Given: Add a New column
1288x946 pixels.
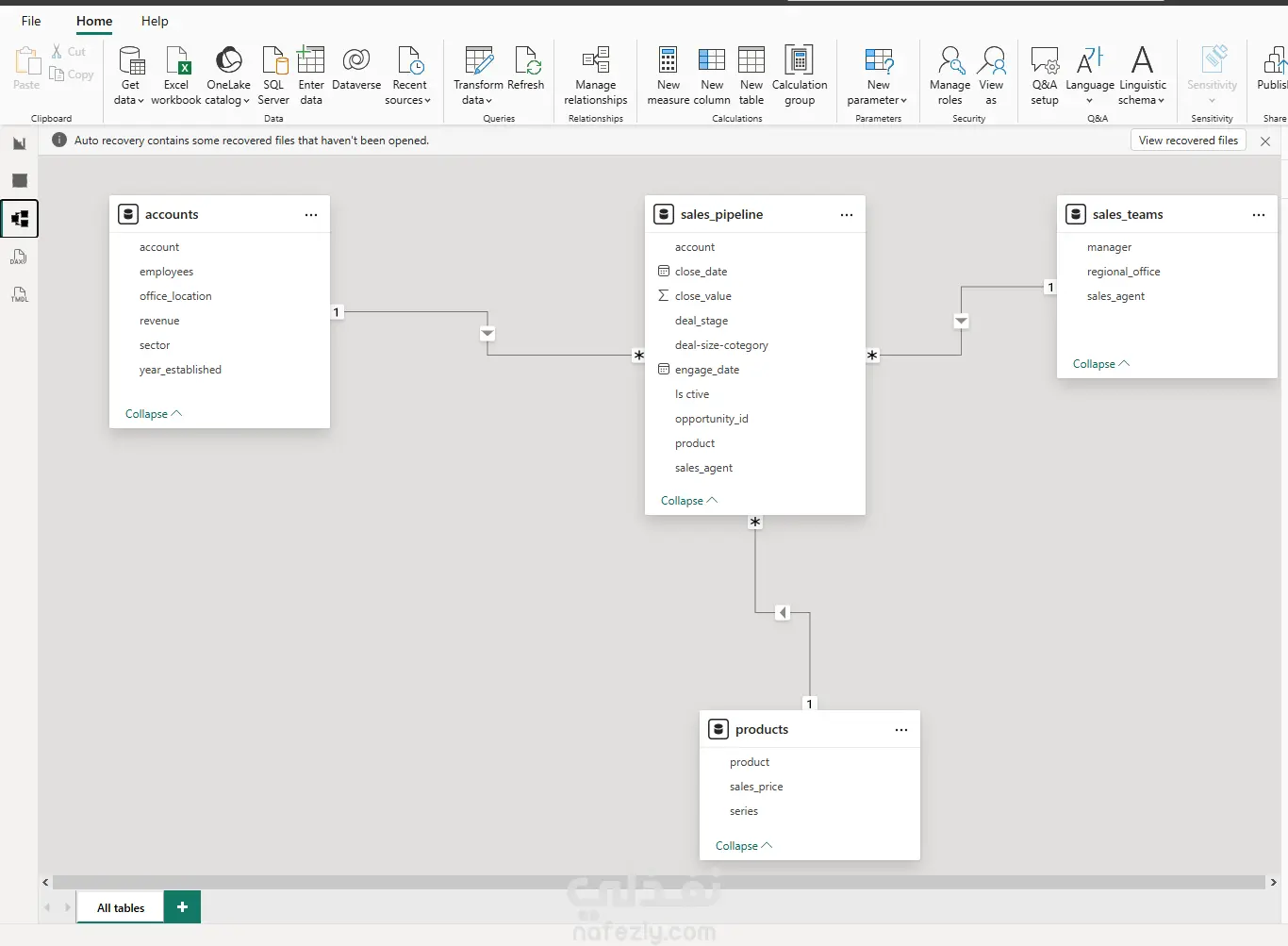Looking at the screenshot, I should [x=712, y=75].
